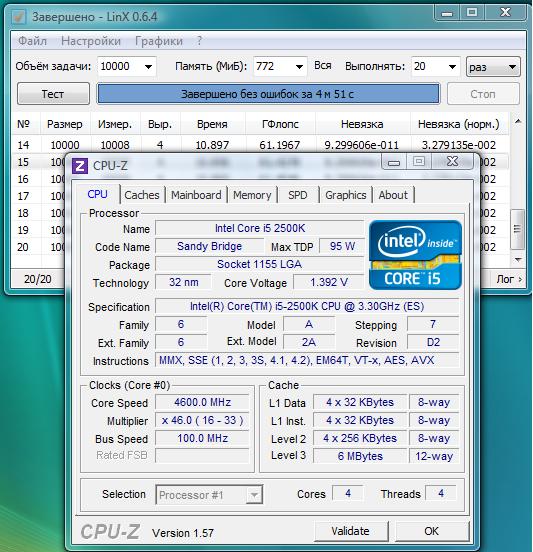Close the CPU-Z window
This screenshot has width=533, height=552.
click(x=452, y=162)
